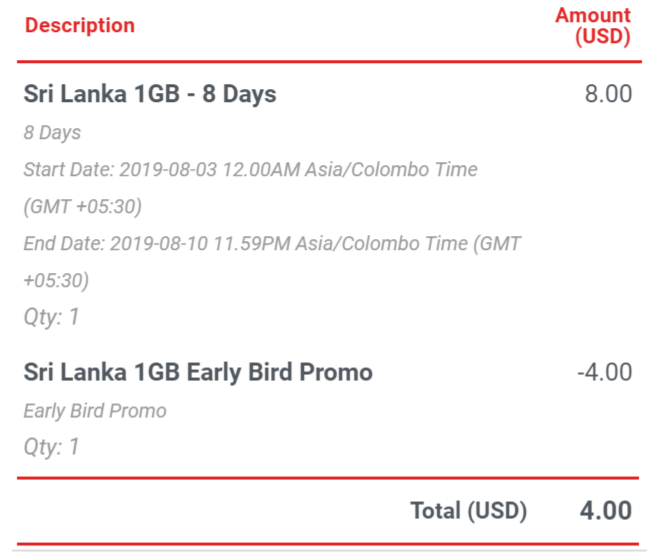Click the Amount (USD) column header

593,26
